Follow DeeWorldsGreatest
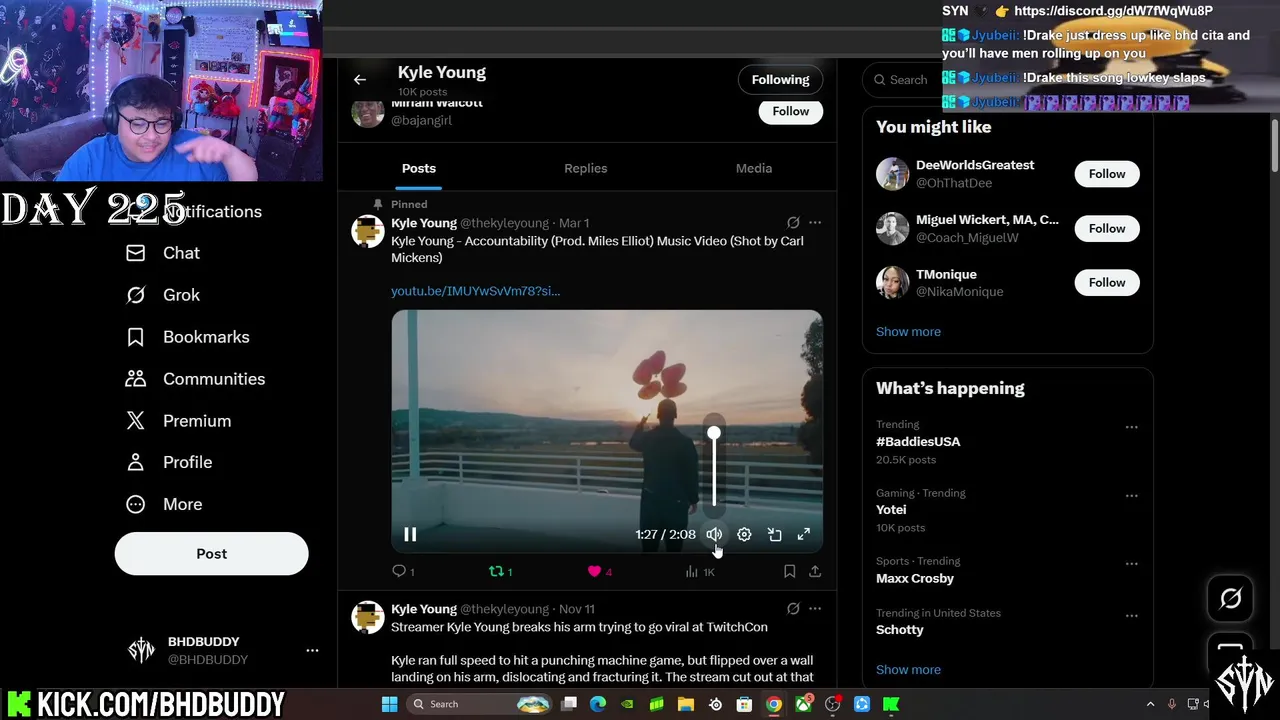This screenshot has height=720, width=1280. point(1107,174)
